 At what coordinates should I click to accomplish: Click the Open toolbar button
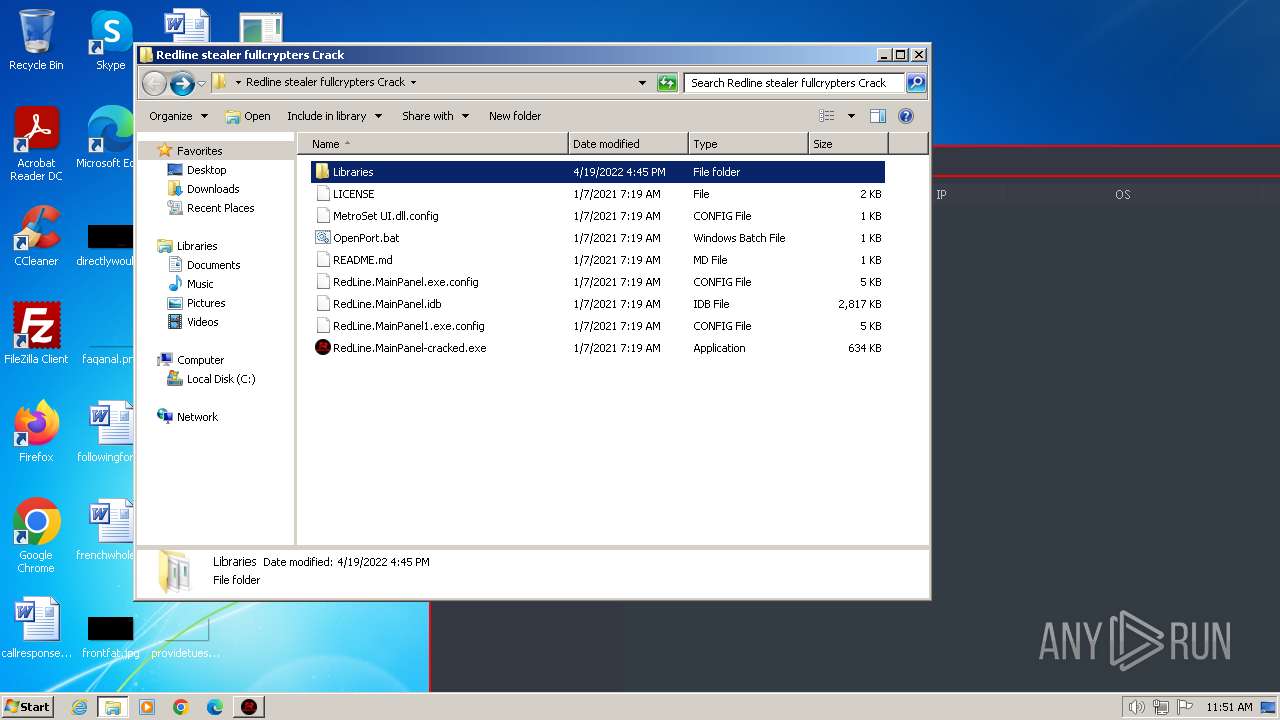[x=248, y=116]
